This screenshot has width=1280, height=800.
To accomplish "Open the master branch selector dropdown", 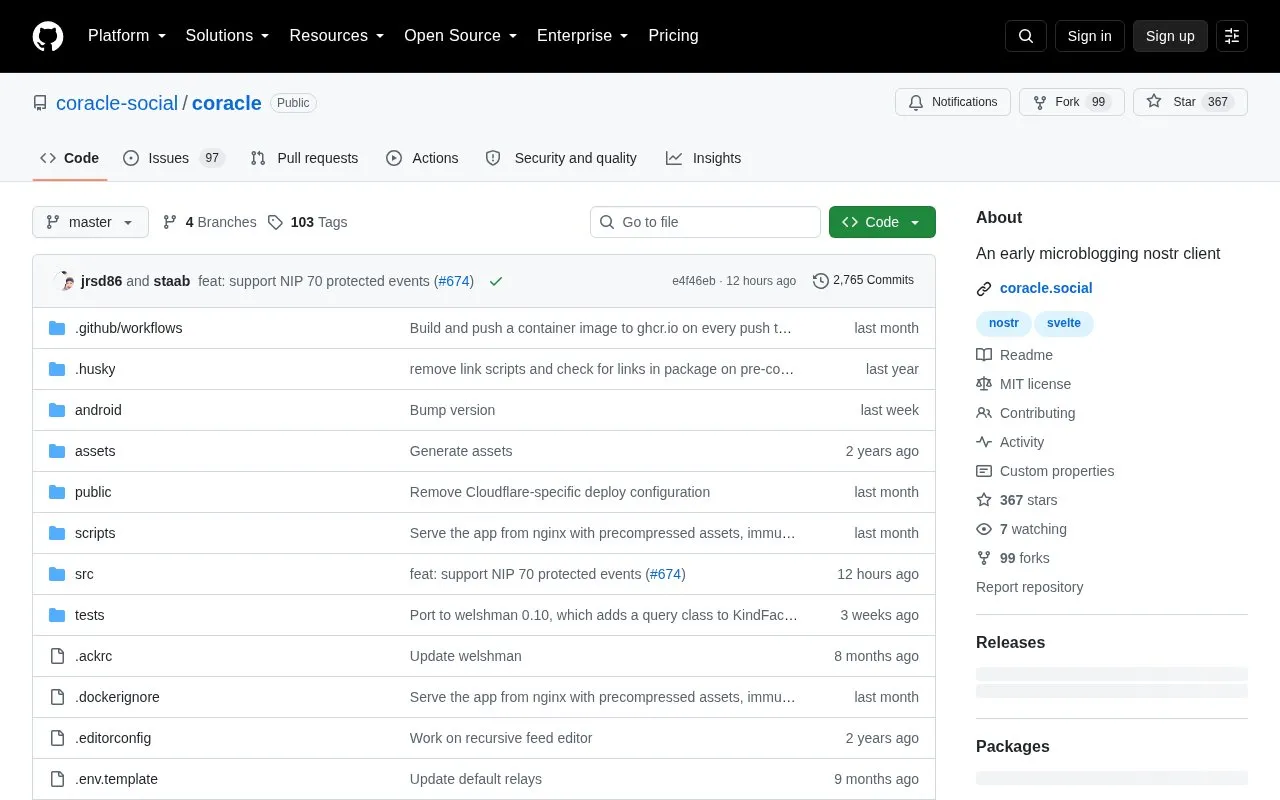I will coord(90,222).
